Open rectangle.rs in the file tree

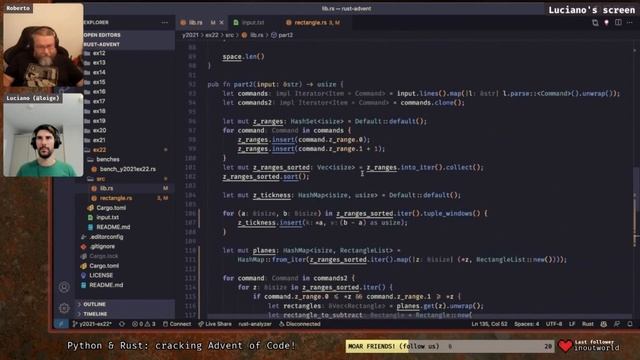(x=116, y=198)
